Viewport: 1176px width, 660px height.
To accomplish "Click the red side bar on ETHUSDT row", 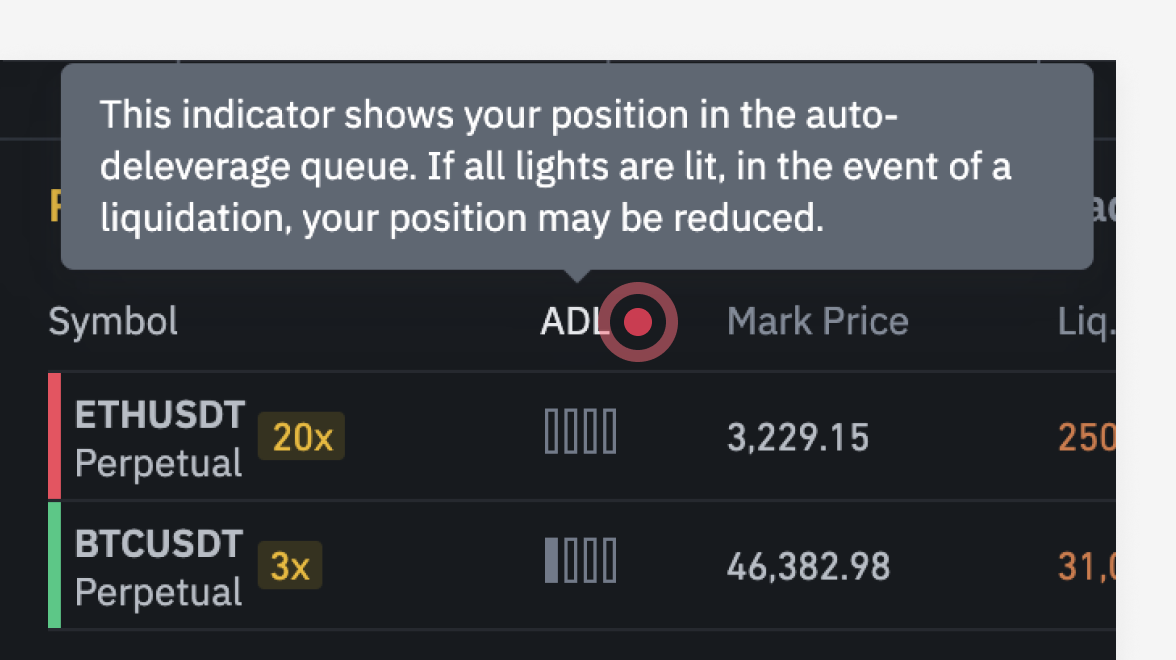I will (x=55, y=435).
